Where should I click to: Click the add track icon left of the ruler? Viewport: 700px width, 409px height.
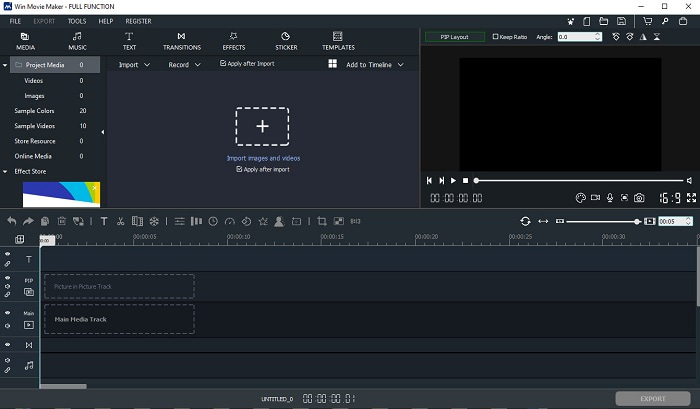click(20, 239)
